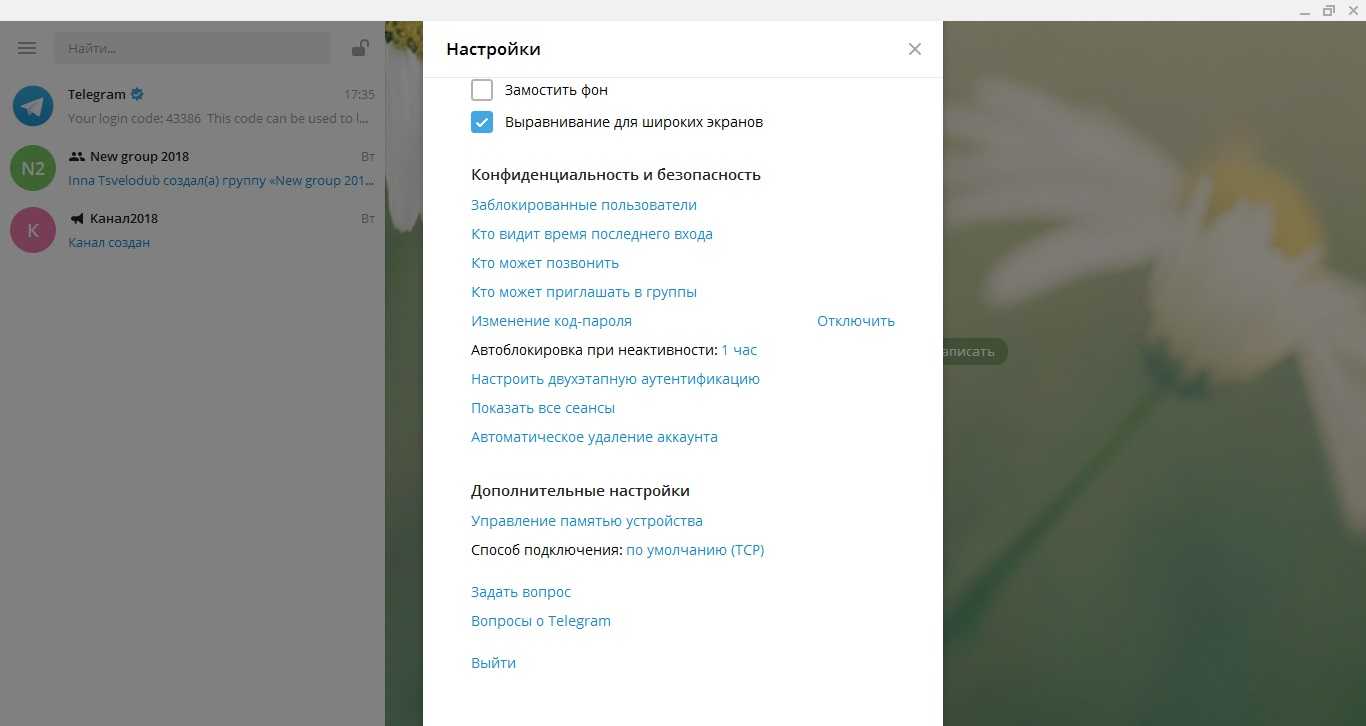Open Заблокированные пользователи list

click(584, 205)
